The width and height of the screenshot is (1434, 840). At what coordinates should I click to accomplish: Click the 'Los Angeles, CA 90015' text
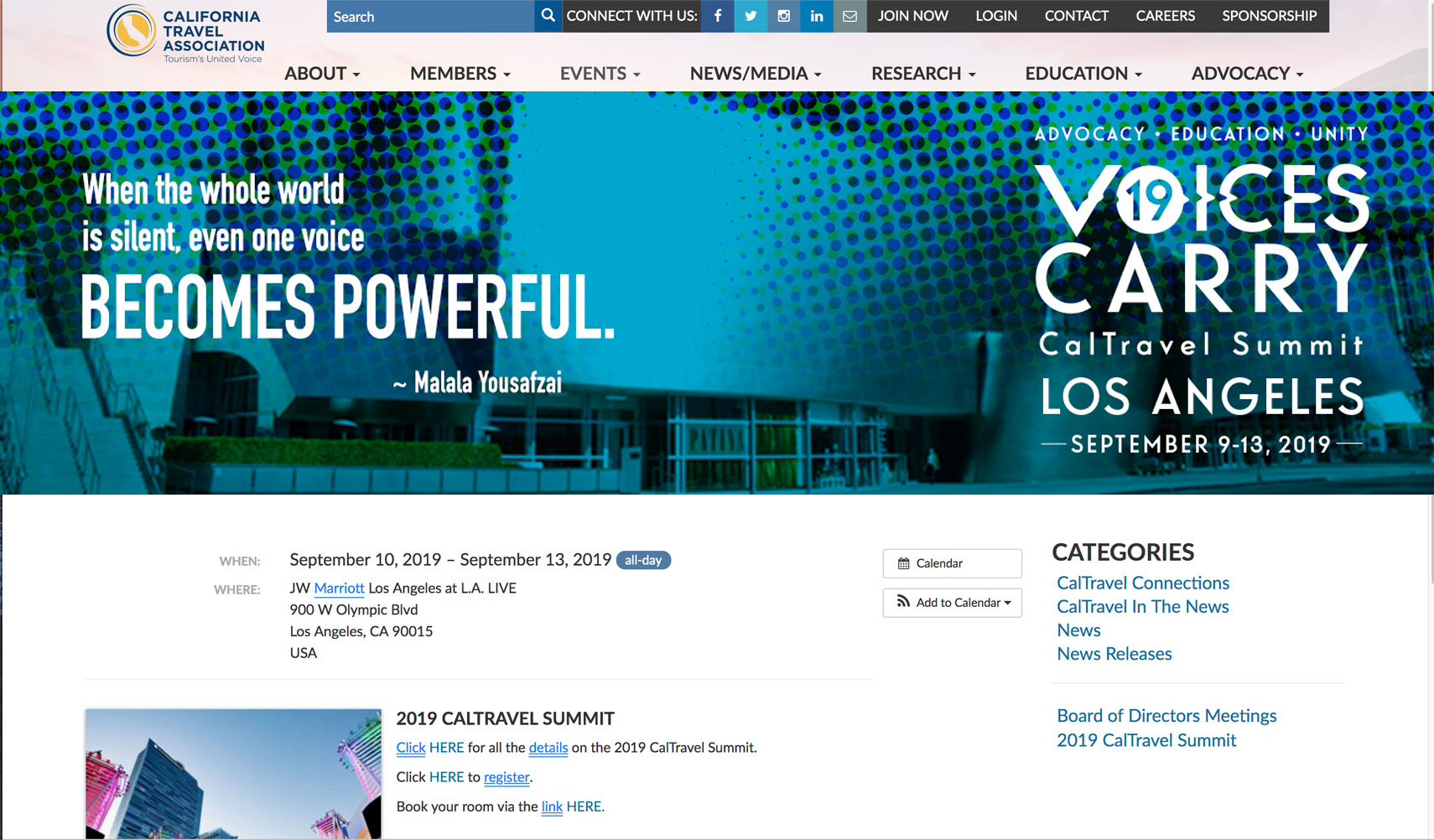coord(361,631)
